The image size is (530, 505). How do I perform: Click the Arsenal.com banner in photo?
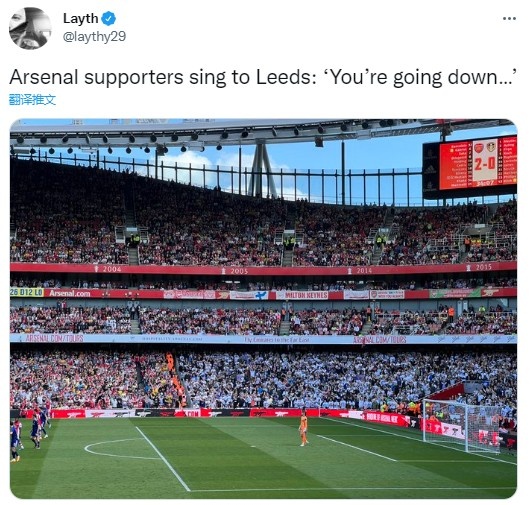(70, 293)
